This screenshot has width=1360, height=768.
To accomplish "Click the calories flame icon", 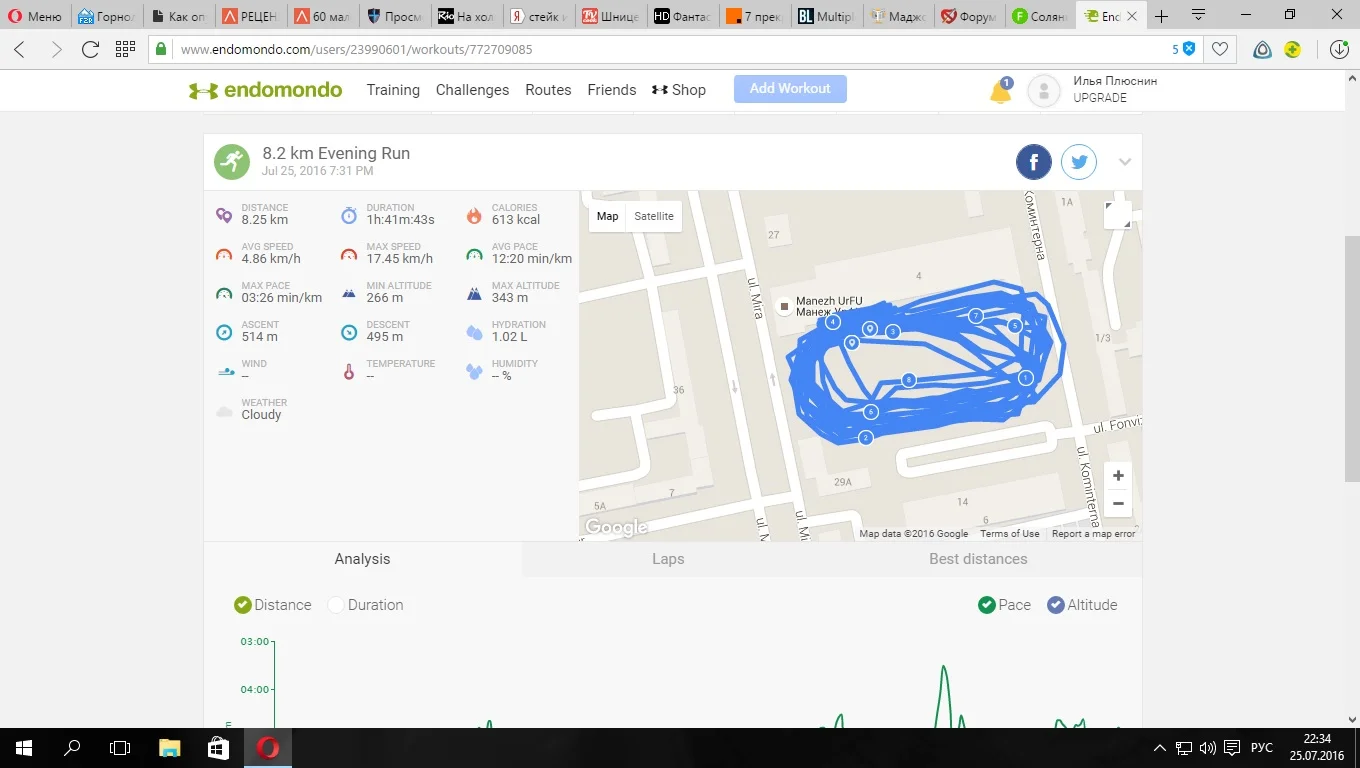I will (x=474, y=215).
